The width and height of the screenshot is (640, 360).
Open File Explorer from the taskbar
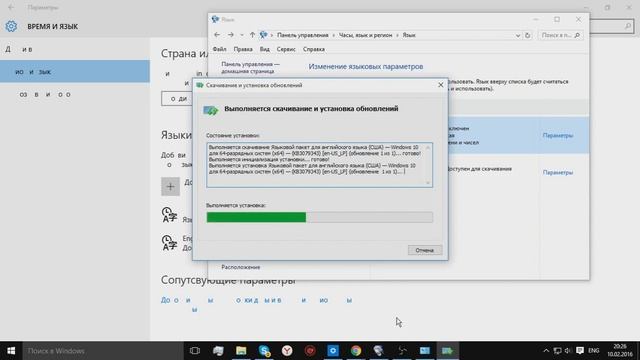241,351
